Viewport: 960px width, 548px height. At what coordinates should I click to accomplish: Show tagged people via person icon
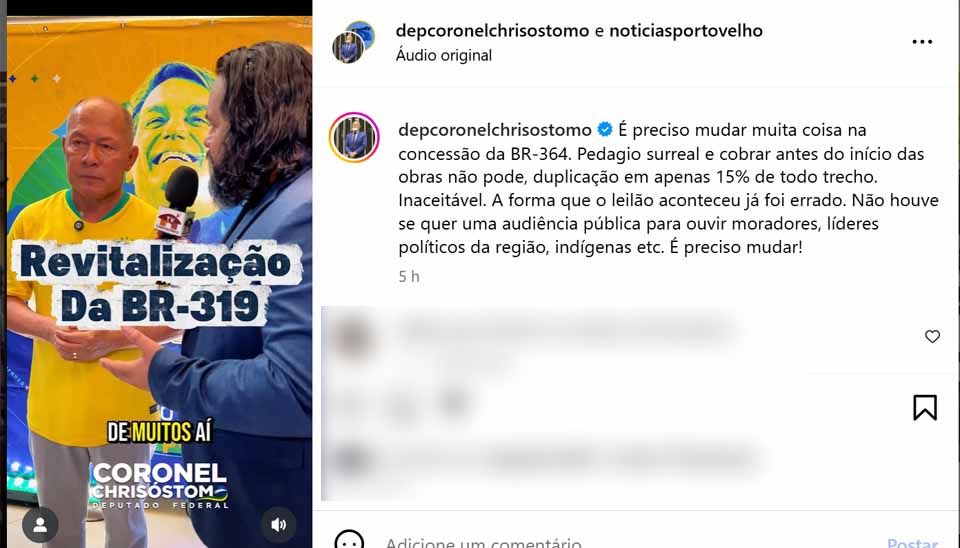pos(40,525)
